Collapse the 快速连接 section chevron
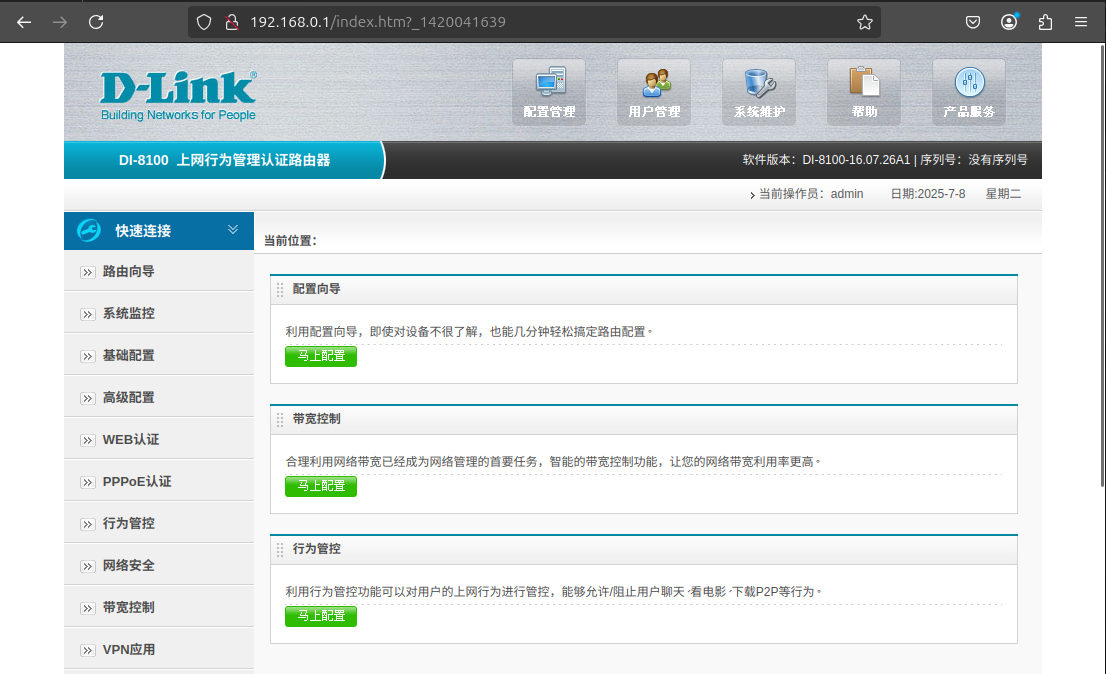Image resolution: width=1106 pixels, height=674 pixels. click(233, 230)
